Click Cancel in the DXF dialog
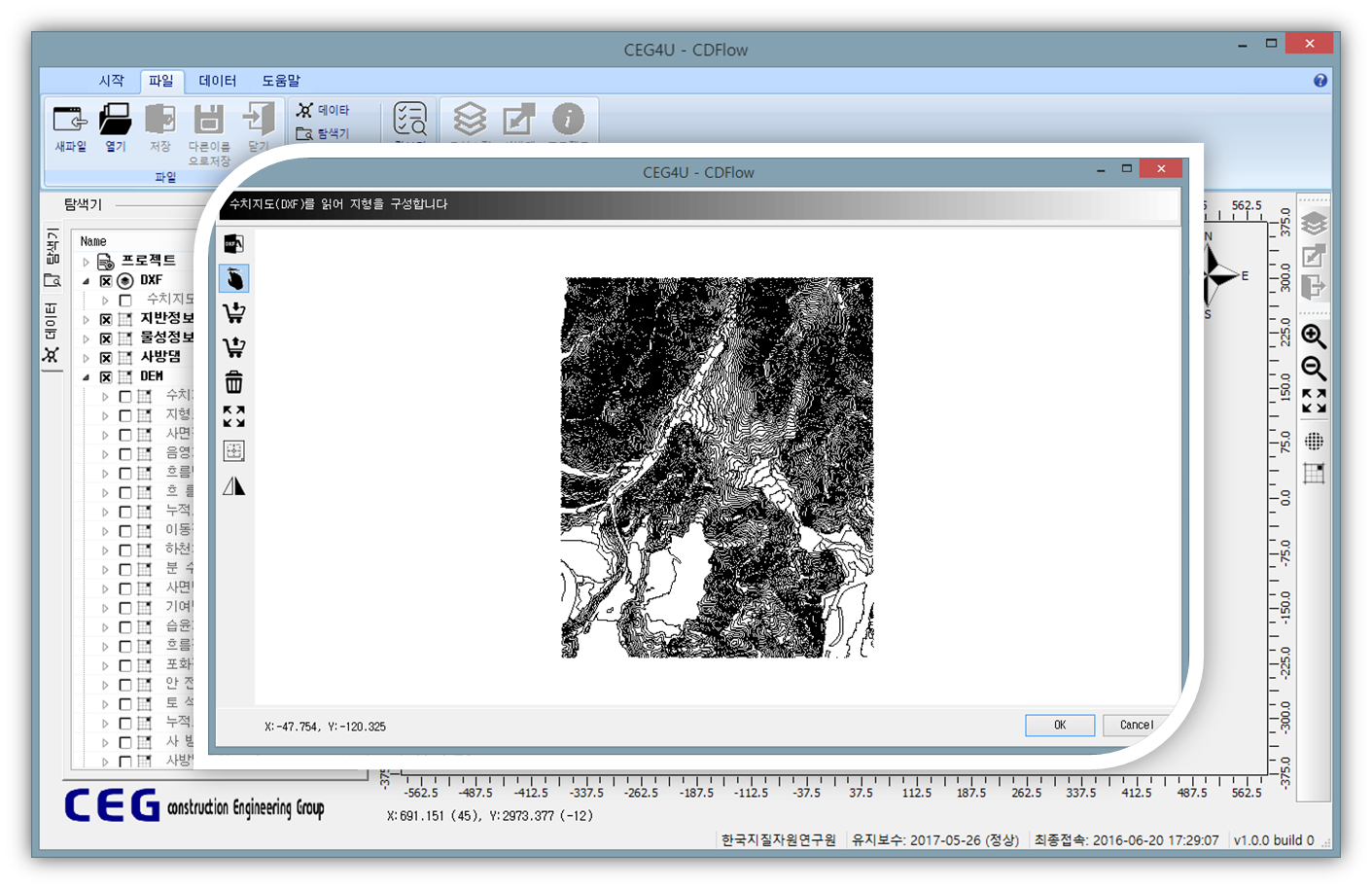 [1136, 726]
